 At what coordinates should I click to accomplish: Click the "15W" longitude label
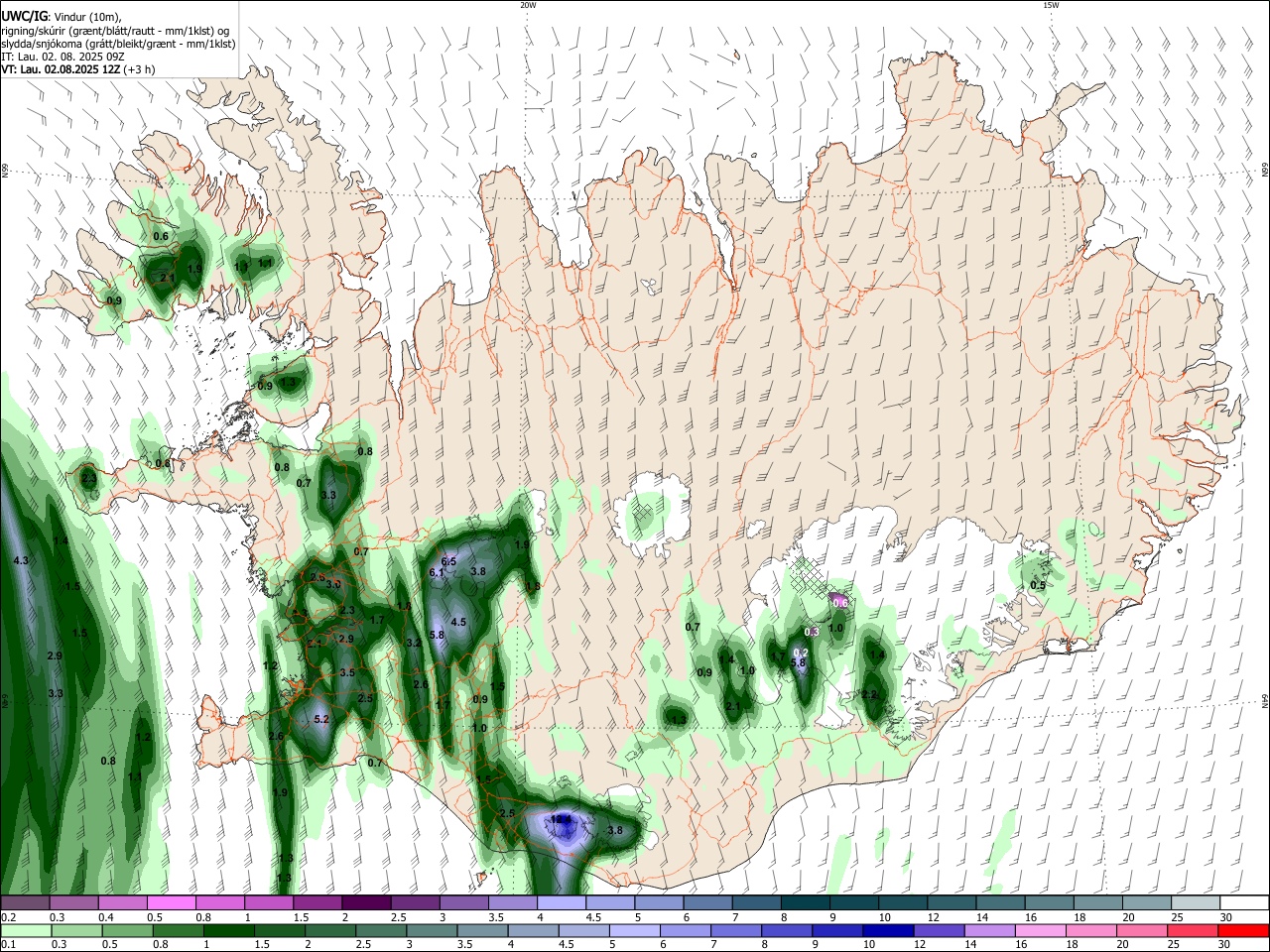[x=1051, y=5]
